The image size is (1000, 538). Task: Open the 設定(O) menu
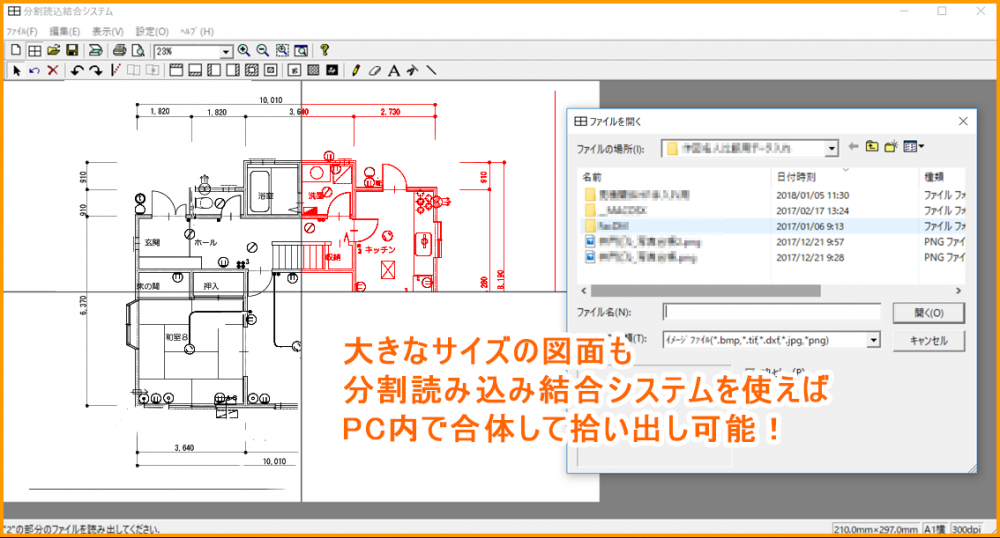pyautogui.click(x=152, y=31)
